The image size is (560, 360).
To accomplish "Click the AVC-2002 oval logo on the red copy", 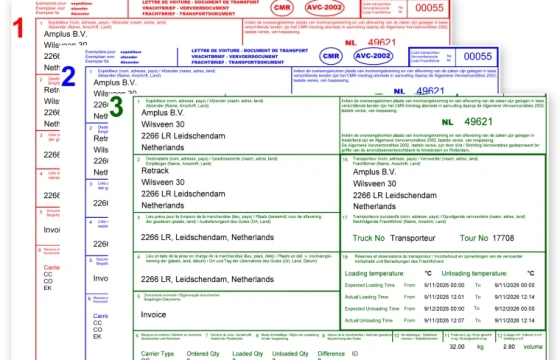I will click(x=325, y=8).
